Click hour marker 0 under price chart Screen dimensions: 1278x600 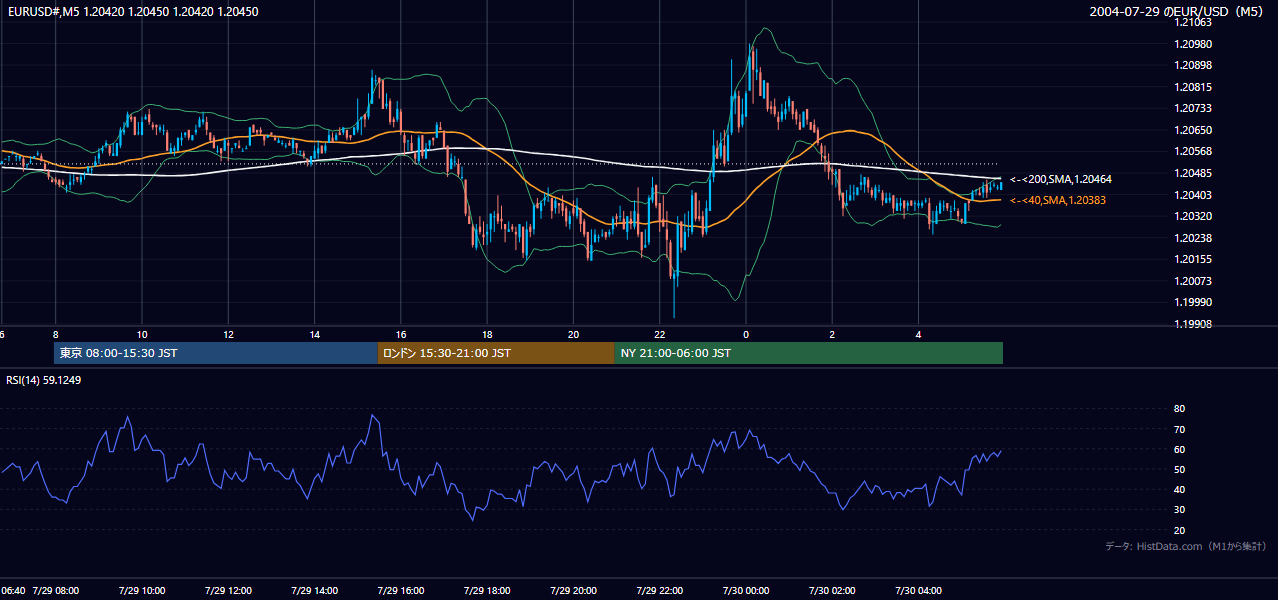coord(746,334)
